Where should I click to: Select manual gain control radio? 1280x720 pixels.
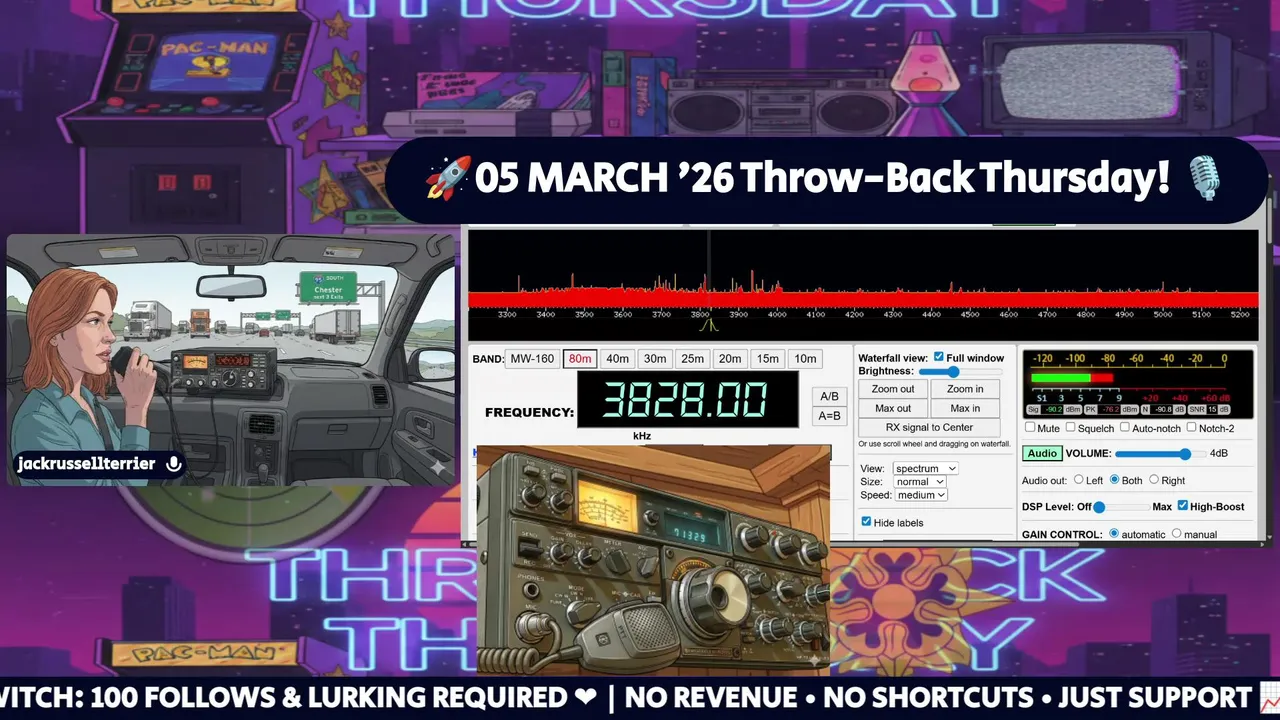pos(1176,534)
